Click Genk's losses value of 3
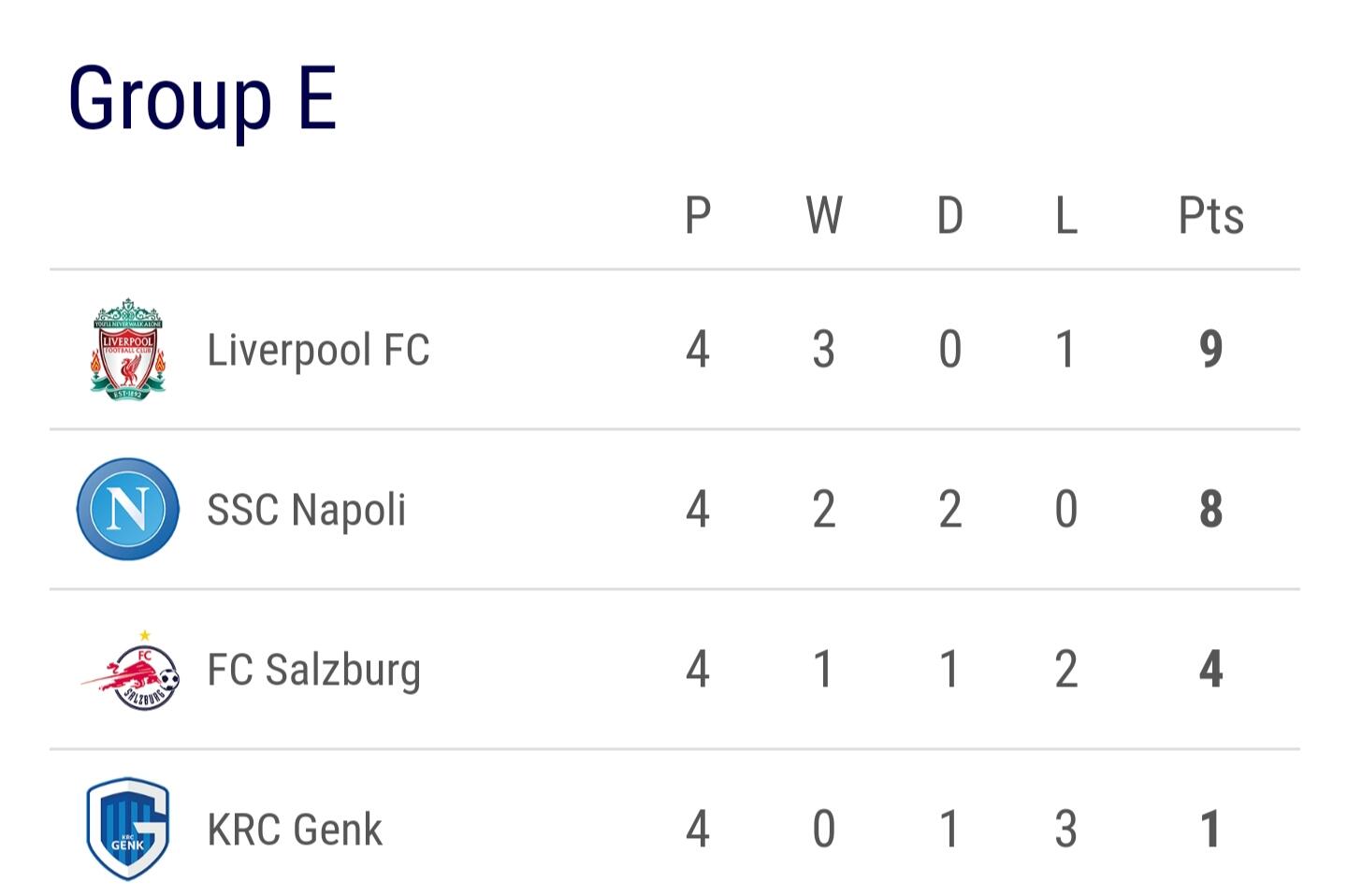Image resolution: width=1347 pixels, height=896 pixels. tap(1066, 830)
